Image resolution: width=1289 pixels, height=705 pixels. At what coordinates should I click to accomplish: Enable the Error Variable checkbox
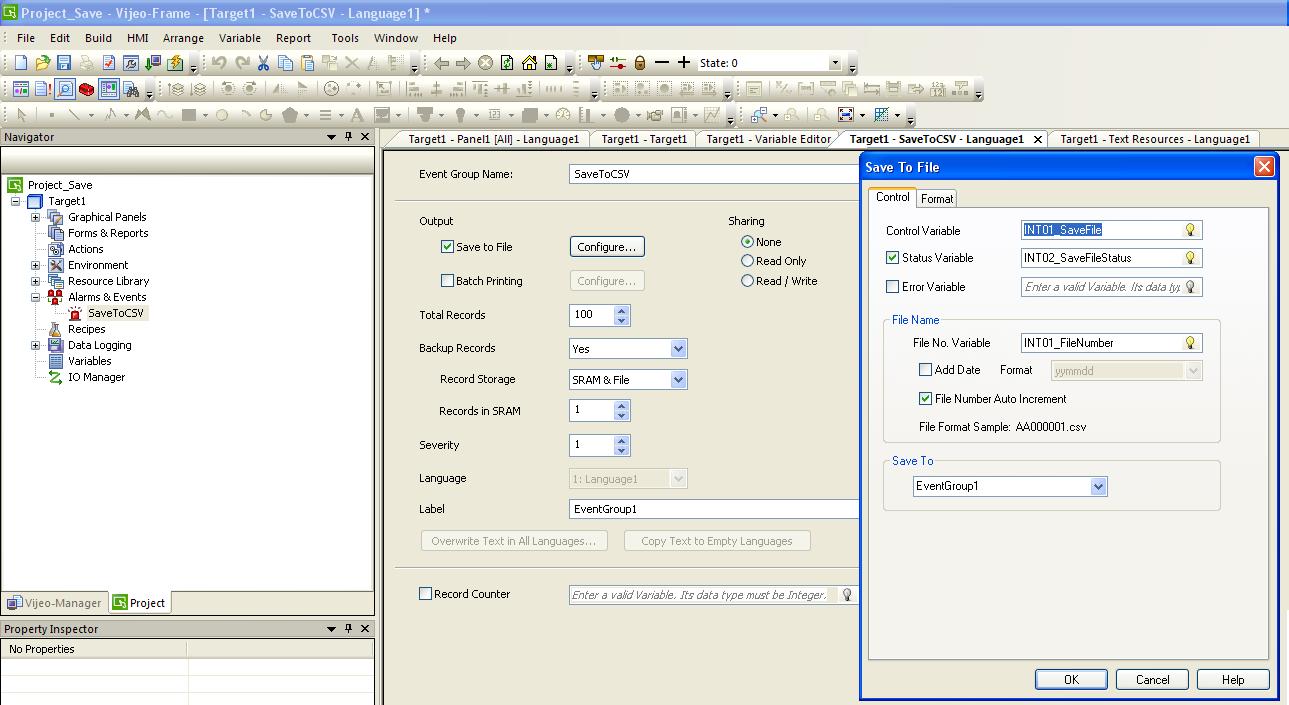pyautogui.click(x=892, y=287)
